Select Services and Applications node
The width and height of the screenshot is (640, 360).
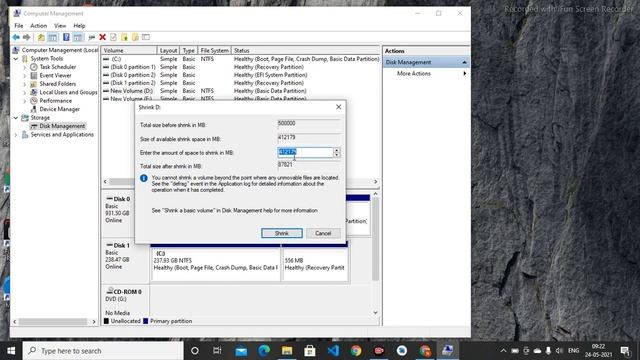click(x=62, y=135)
